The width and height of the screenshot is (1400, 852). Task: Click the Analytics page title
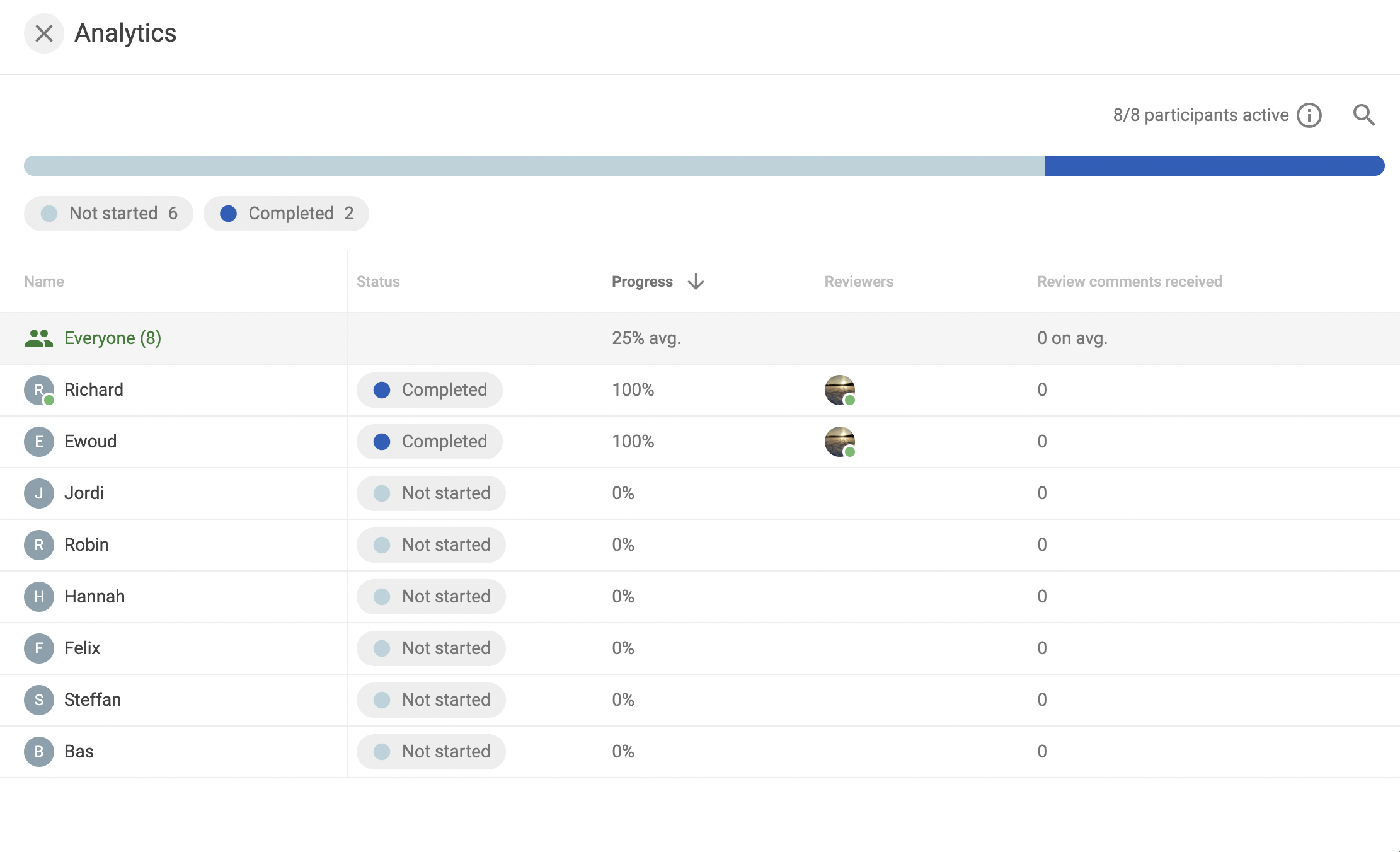(125, 33)
